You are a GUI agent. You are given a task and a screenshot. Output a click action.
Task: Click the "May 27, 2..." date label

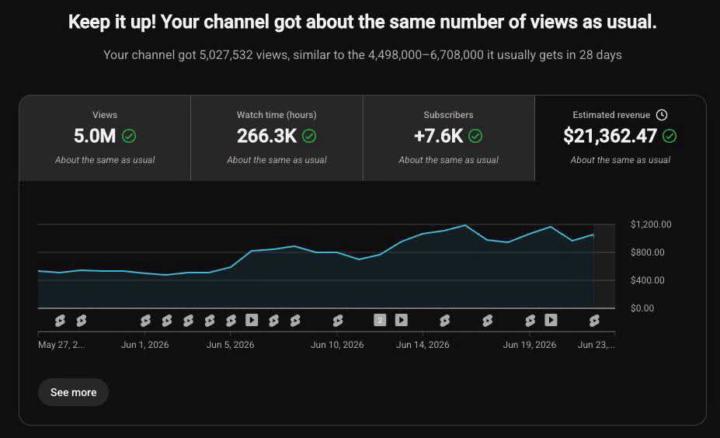61,345
